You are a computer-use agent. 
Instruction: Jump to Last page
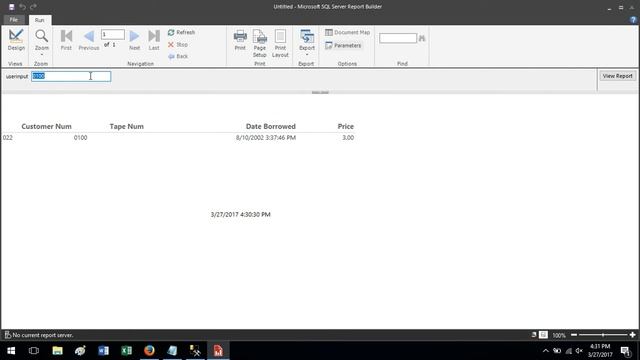click(x=154, y=40)
